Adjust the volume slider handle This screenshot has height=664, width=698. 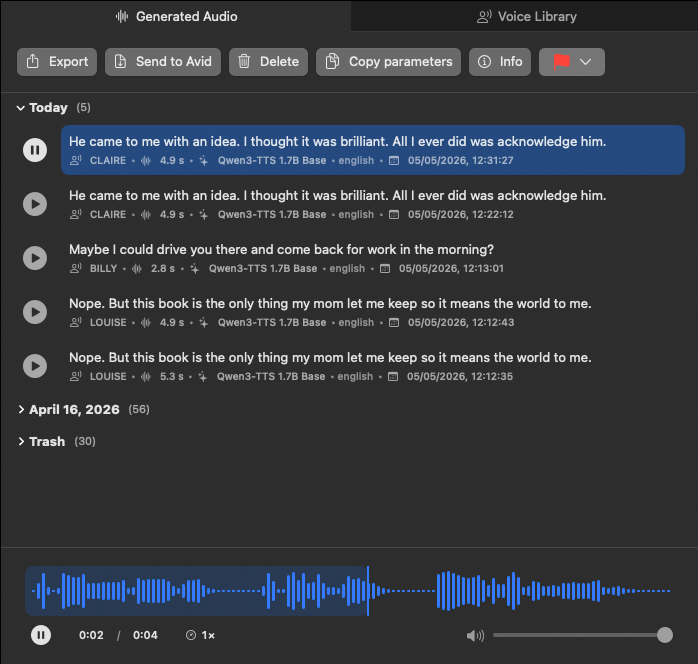click(665, 635)
